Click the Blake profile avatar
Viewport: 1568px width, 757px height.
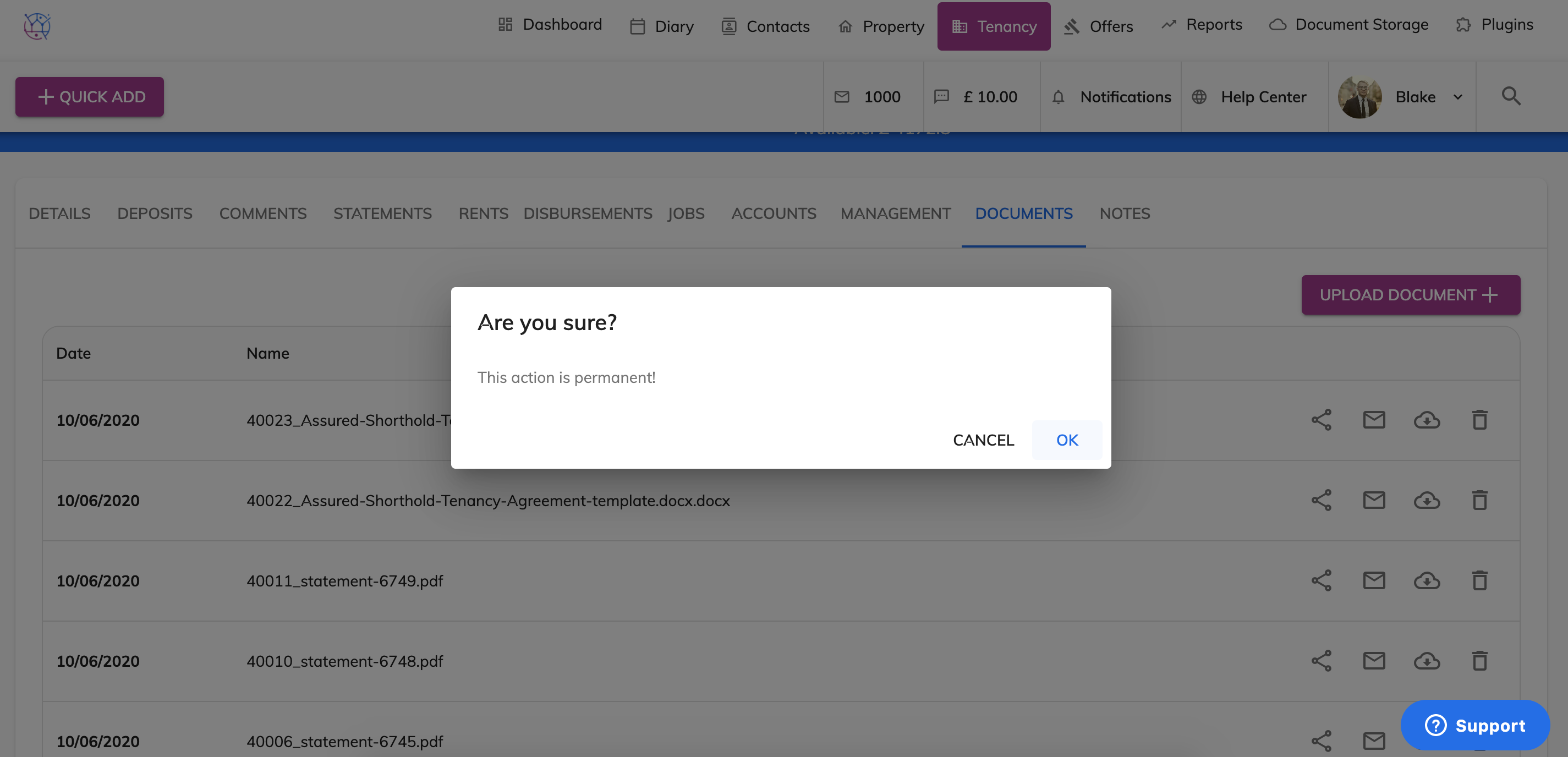tap(1359, 97)
